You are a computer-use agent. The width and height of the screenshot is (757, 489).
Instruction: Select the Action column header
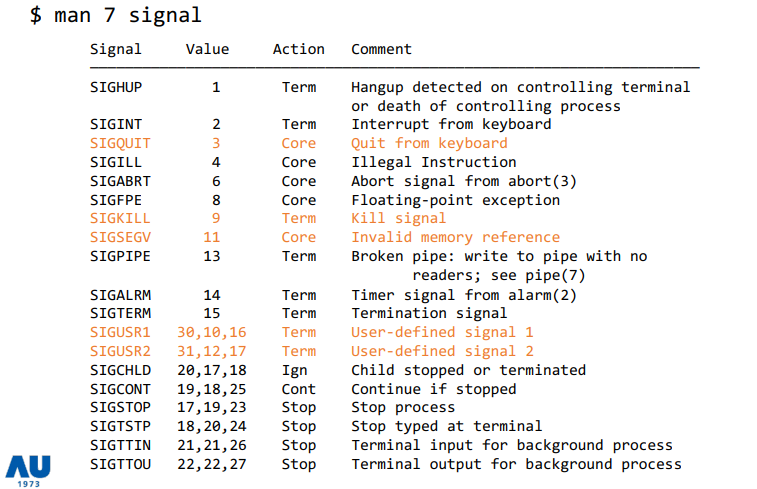click(x=298, y=49)
